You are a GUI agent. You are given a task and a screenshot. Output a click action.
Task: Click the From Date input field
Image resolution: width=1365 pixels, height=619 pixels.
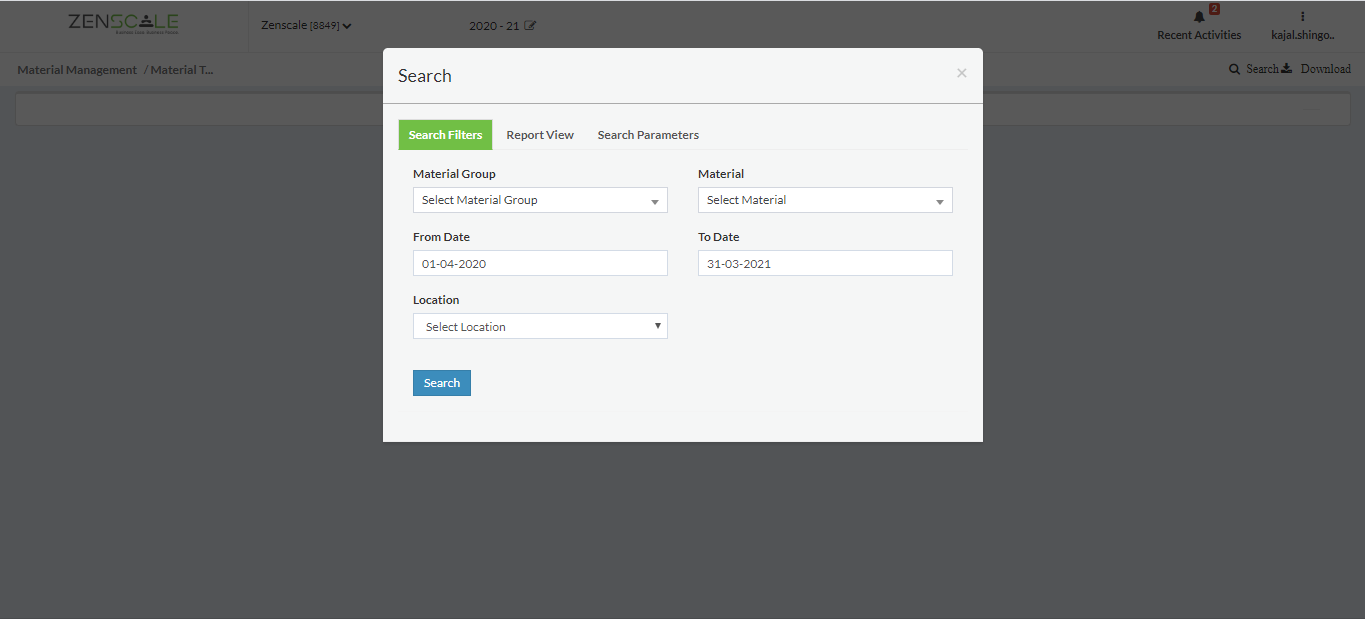point(540,263)
